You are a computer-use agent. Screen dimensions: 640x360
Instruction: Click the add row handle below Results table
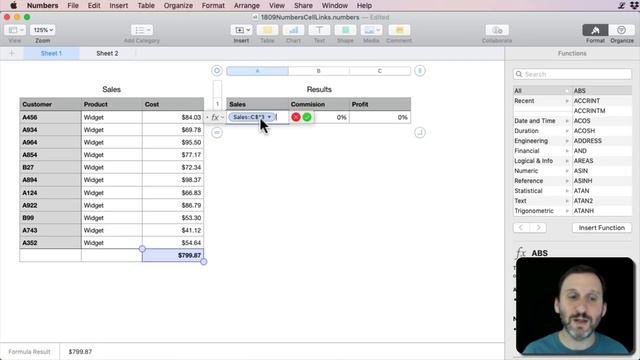click(217, 132)
